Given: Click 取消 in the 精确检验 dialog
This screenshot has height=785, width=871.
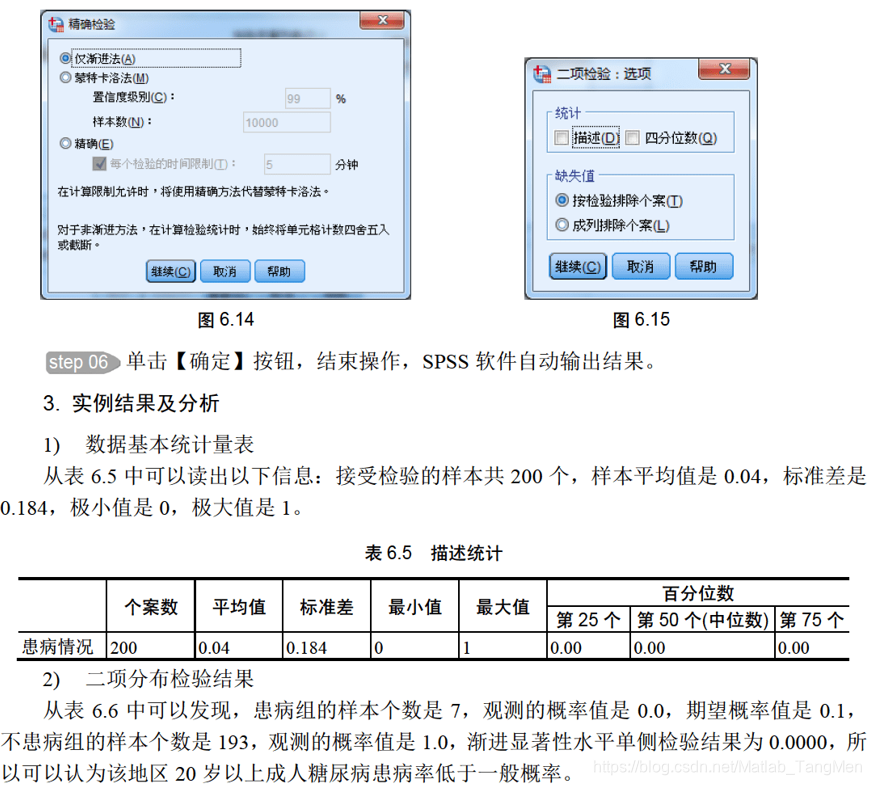Looking at the screenshot, I should click(x=225, y=271).
